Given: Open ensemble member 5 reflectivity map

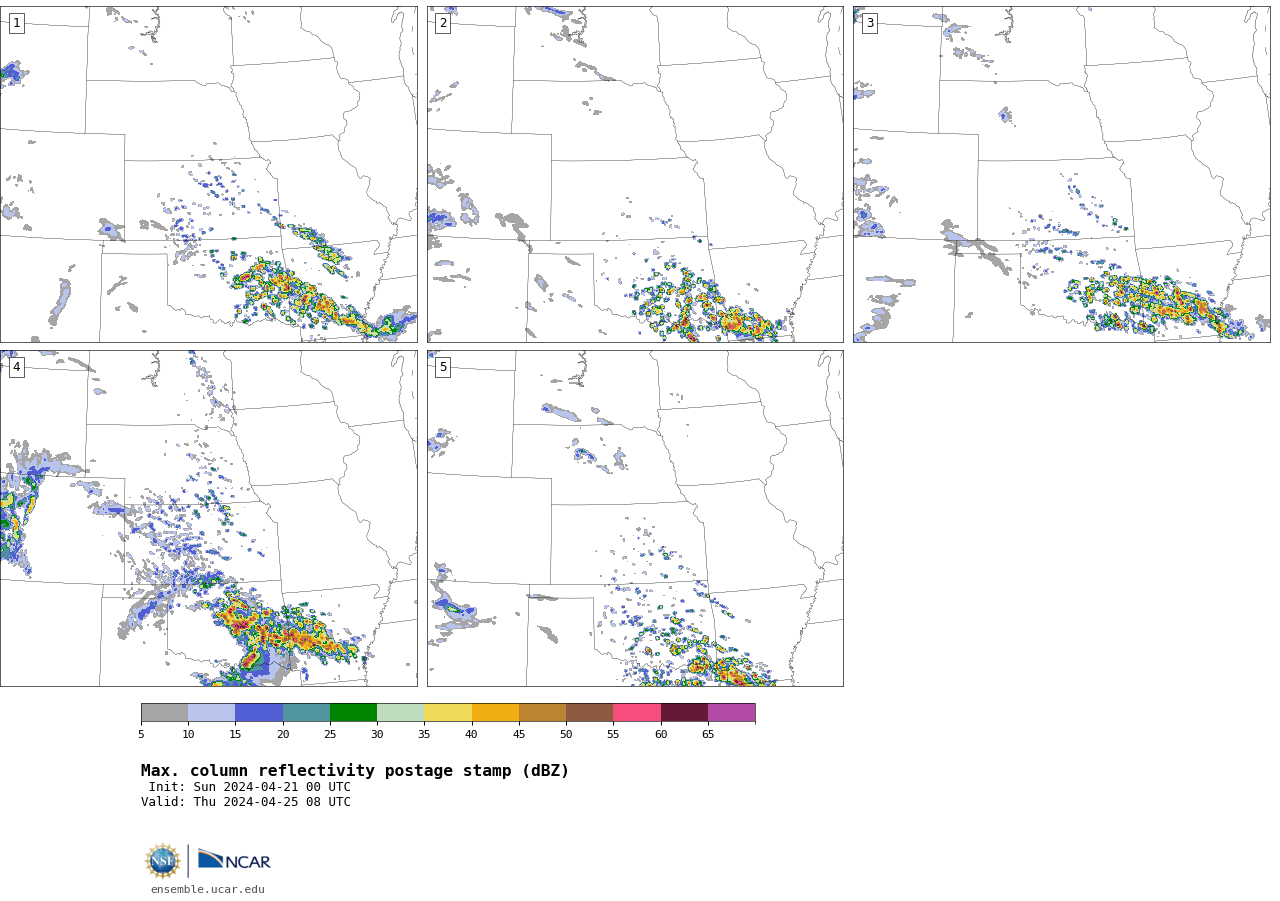Looking at the screenshot, I should point(635,518).
